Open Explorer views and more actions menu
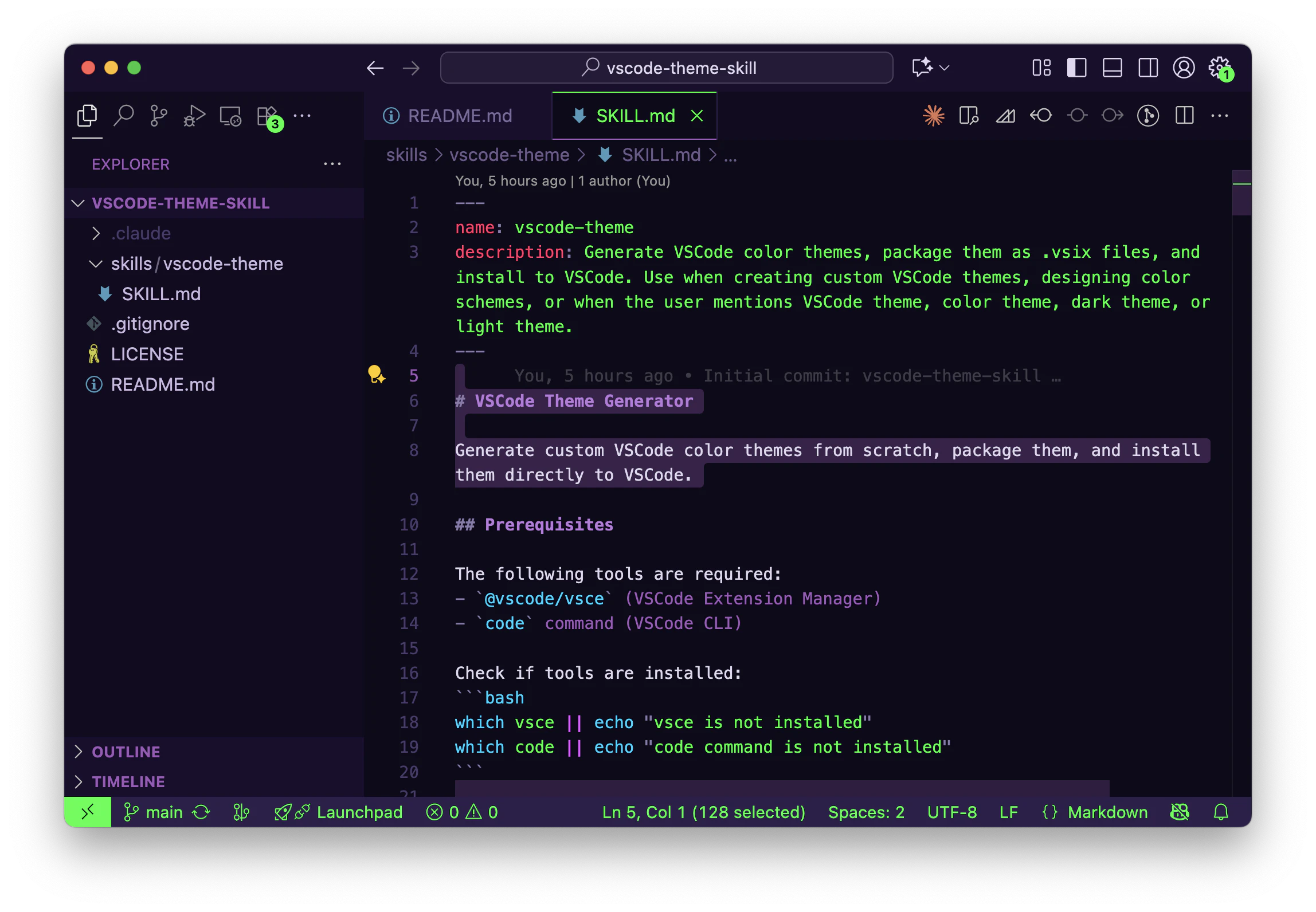This screenshot has height=912, width=1316. coord(332,164)
